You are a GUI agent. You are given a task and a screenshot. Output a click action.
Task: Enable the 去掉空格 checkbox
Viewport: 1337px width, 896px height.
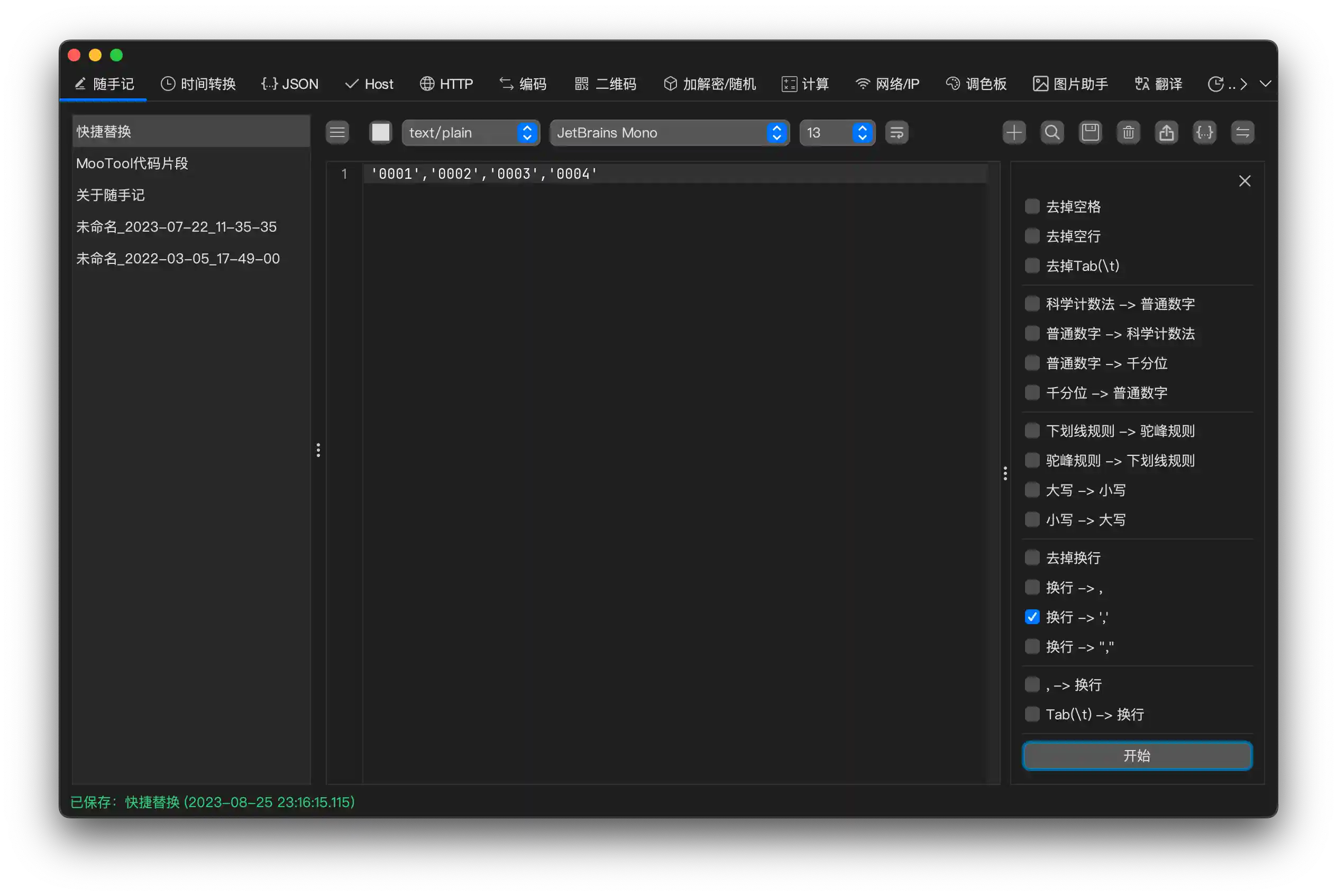[x=1032, y=206]
